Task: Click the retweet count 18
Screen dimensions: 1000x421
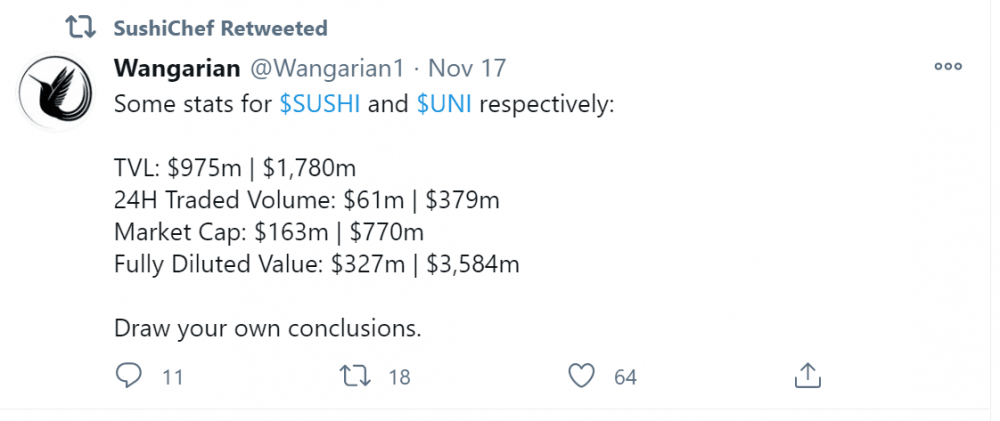Action: 399,377
